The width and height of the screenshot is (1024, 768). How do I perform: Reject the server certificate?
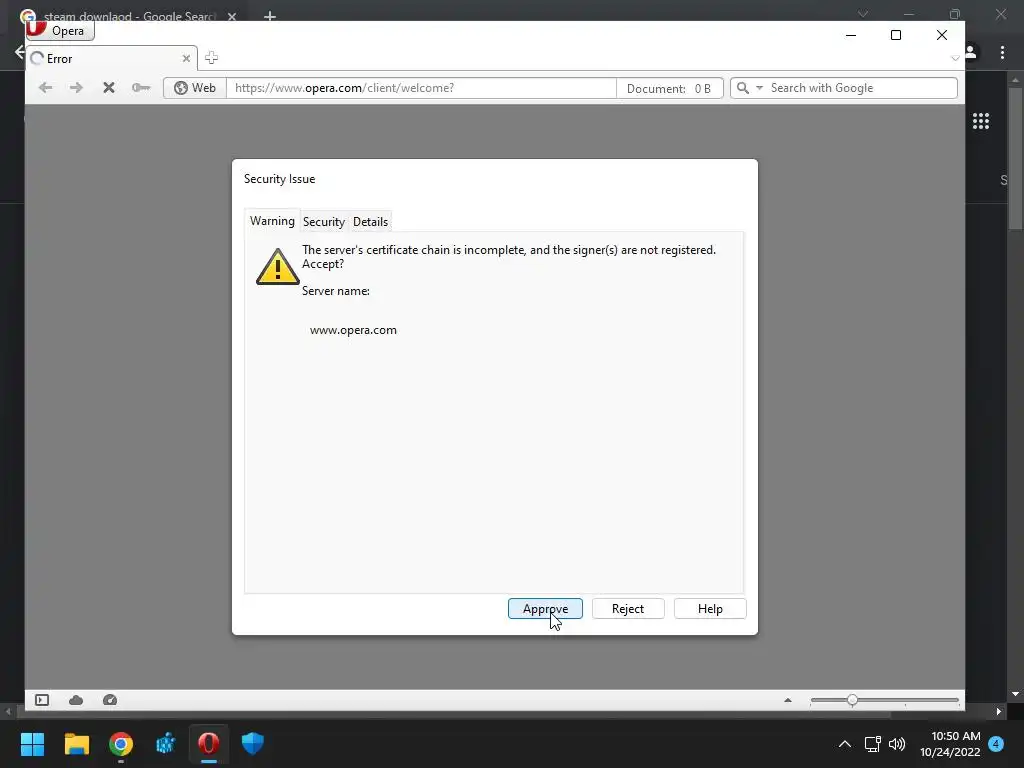tap(628, 609)
